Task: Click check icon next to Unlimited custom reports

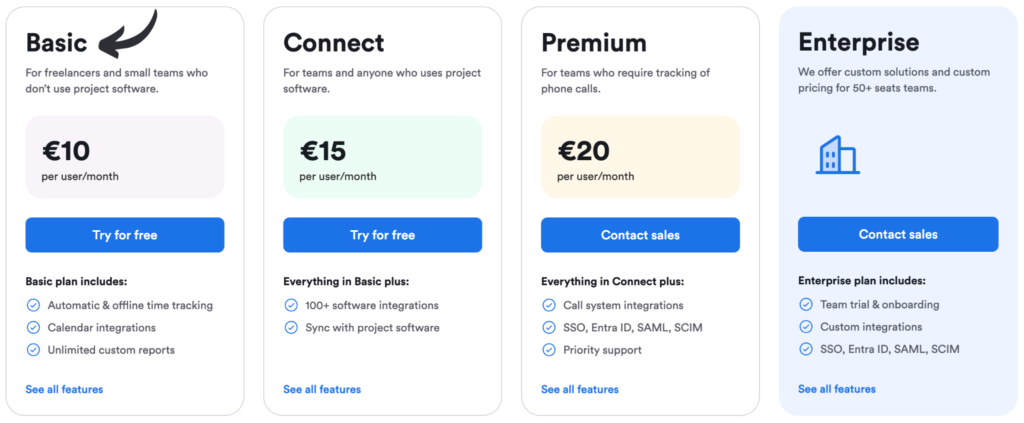Action: (33, 350)
